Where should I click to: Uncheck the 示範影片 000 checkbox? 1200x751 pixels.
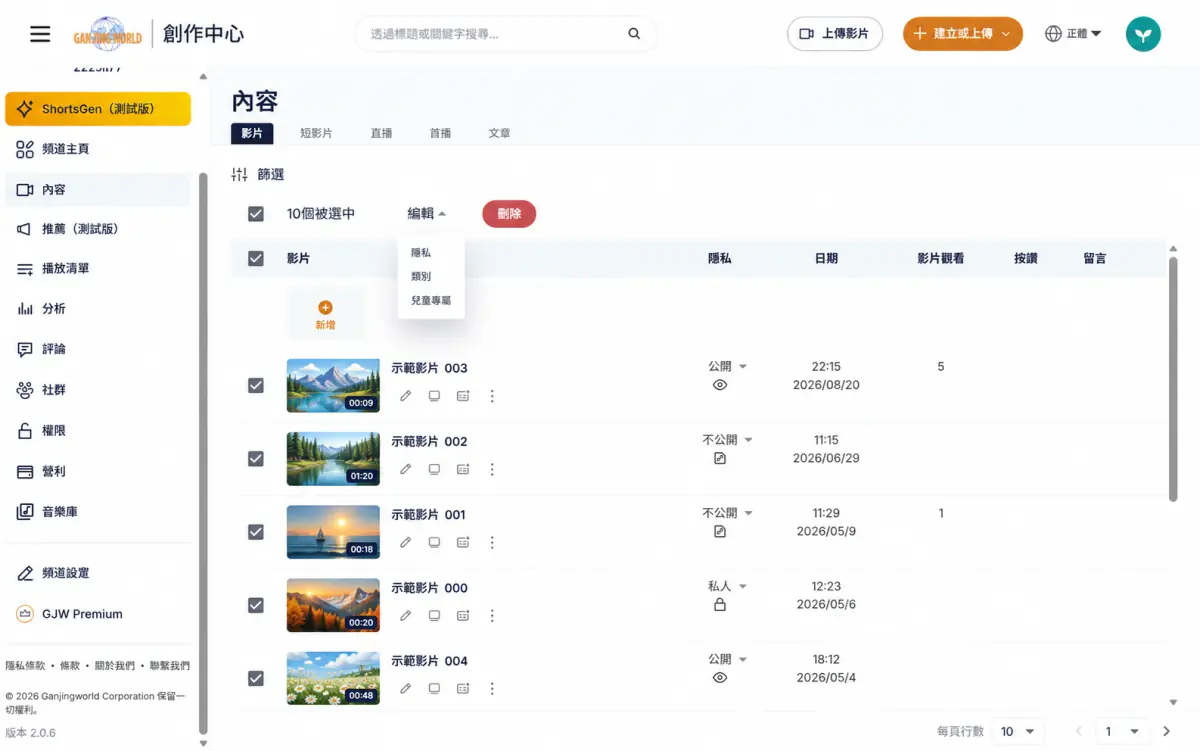click(256, 605)
